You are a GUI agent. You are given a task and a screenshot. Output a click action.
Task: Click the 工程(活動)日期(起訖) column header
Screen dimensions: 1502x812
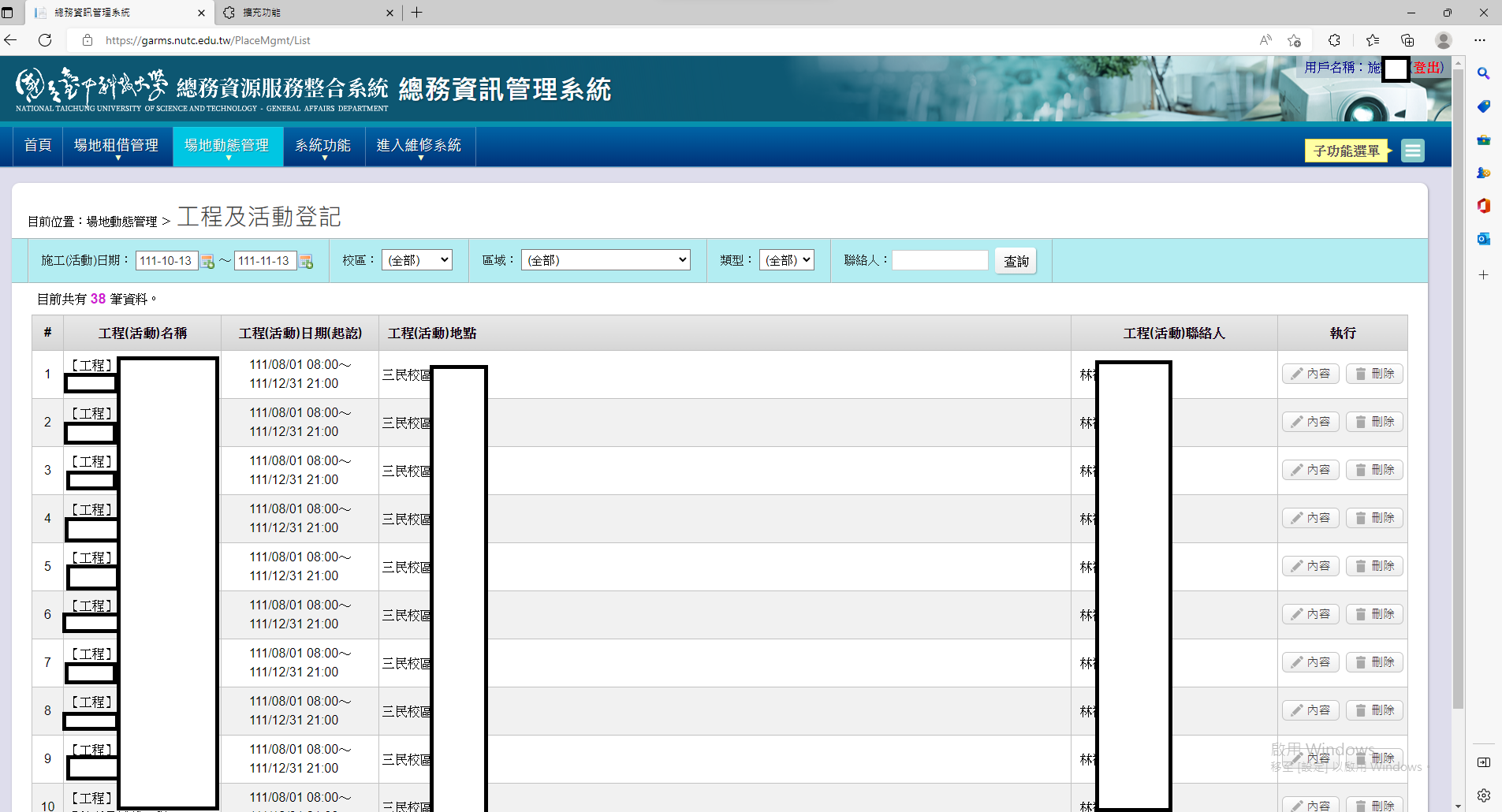click(300, 333)
